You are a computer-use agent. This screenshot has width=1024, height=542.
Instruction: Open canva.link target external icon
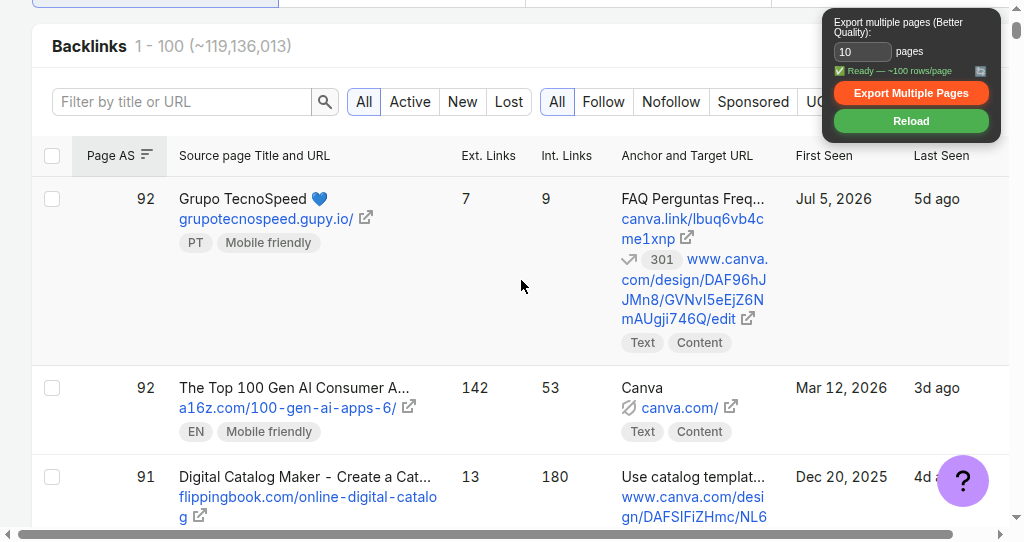(x=687, y=238)
